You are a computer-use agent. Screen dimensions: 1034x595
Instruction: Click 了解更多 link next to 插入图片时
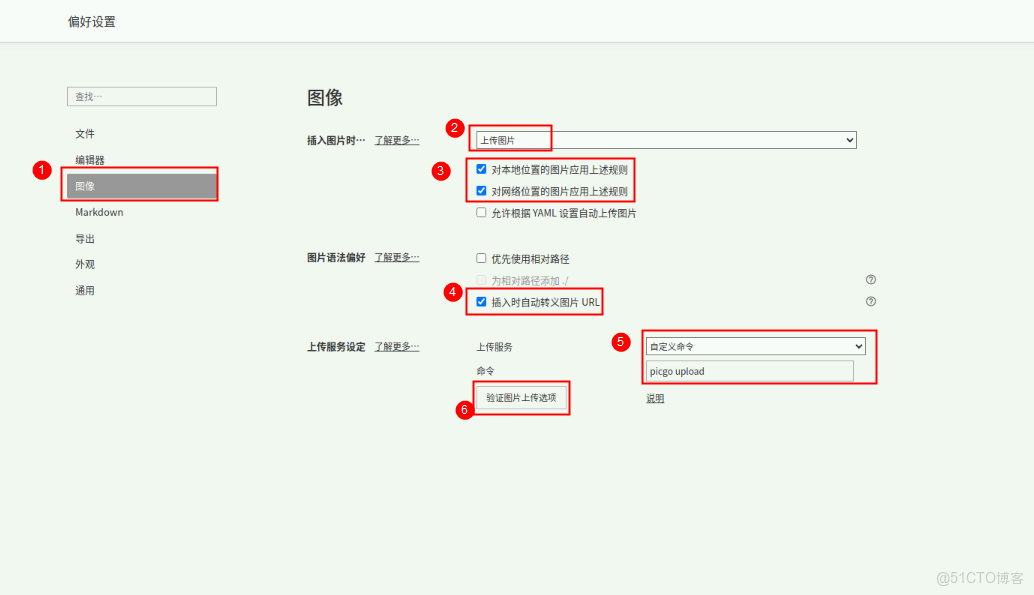click(x=396, y=140)
